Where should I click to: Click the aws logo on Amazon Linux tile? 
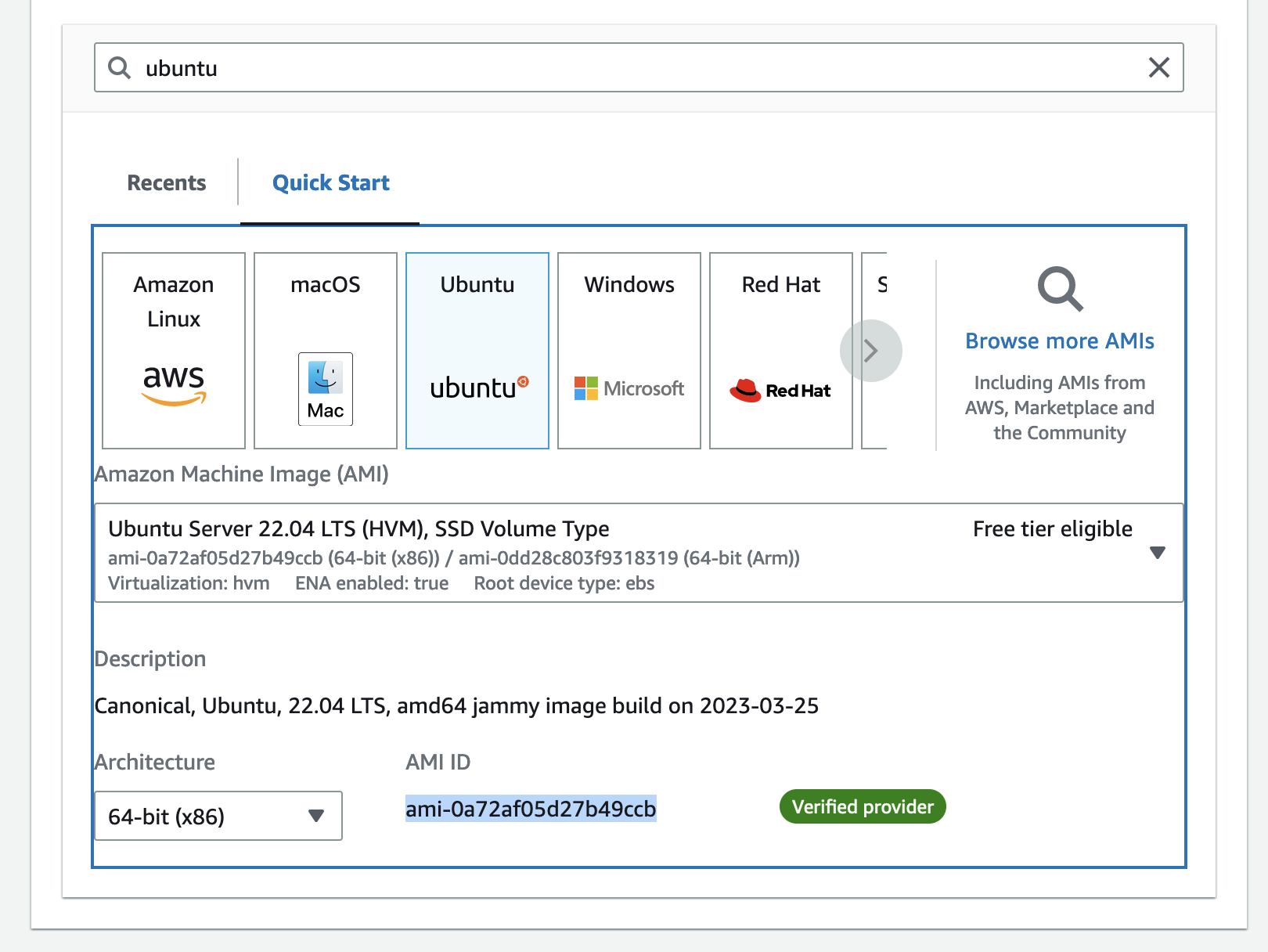point(174,384)
